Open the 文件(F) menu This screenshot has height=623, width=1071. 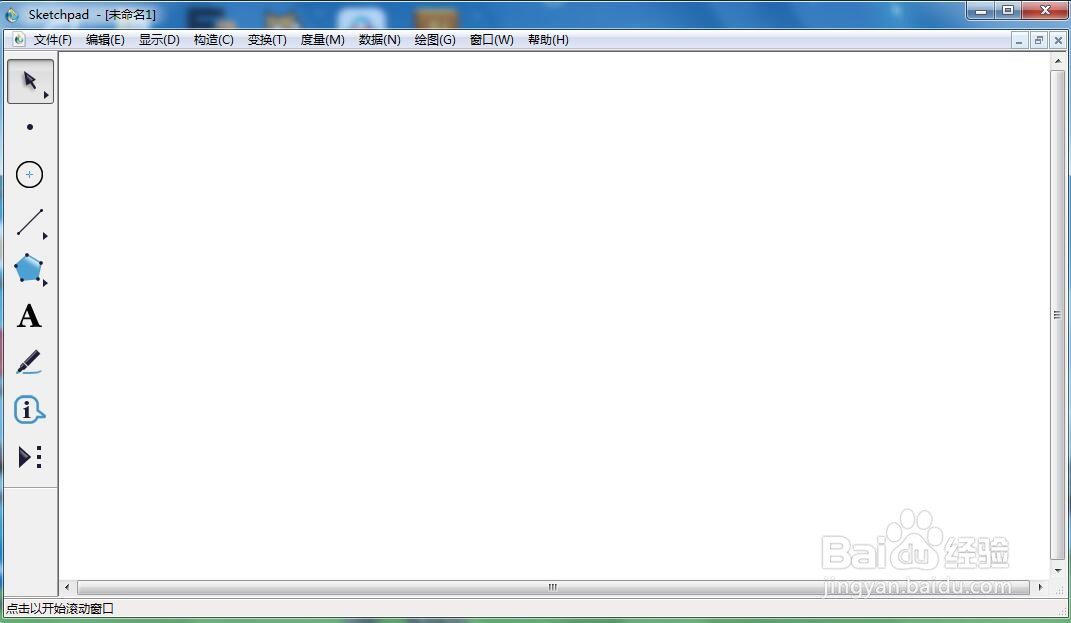(x=53, y=40)
